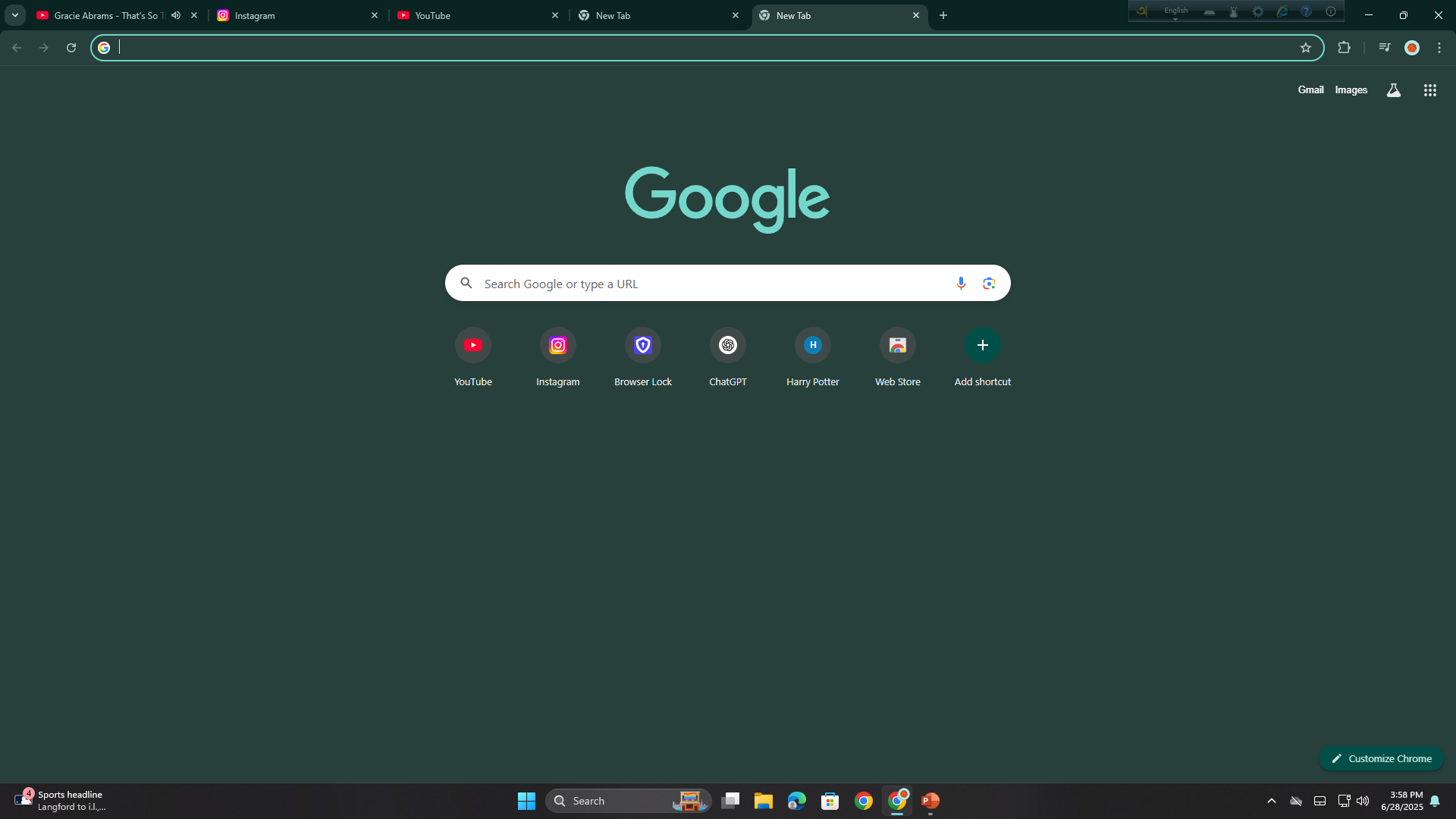
Task: Focus the Chrome address bar
Action: point(705,48)
